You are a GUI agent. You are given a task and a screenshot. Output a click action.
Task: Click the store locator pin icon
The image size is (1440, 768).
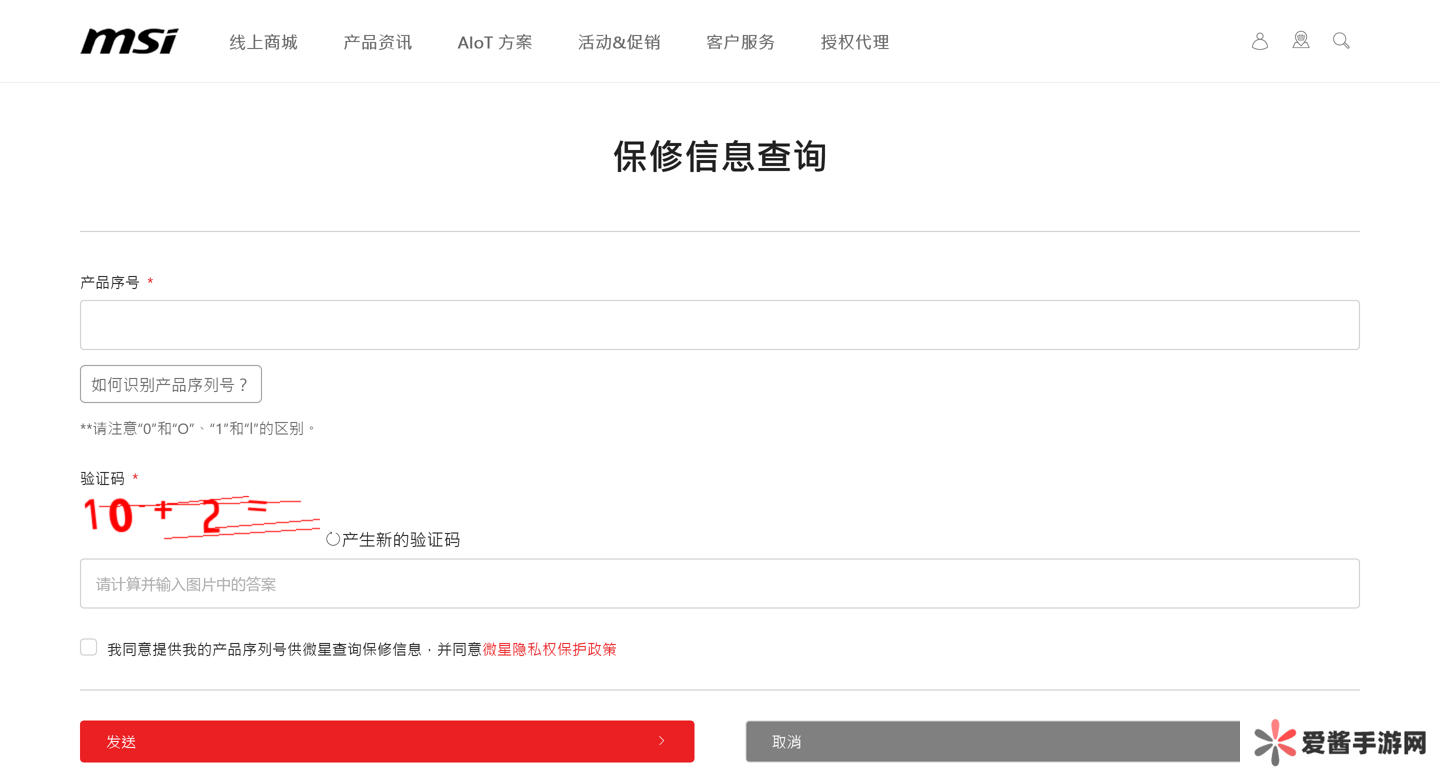(1301, 40)
